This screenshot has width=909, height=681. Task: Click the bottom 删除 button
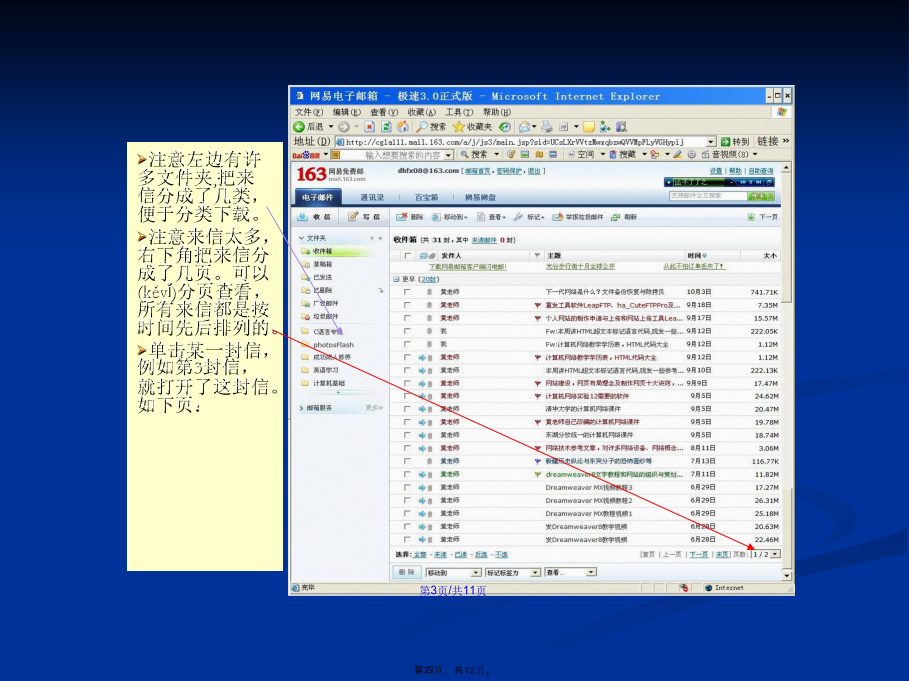click(x=406, y=573)
